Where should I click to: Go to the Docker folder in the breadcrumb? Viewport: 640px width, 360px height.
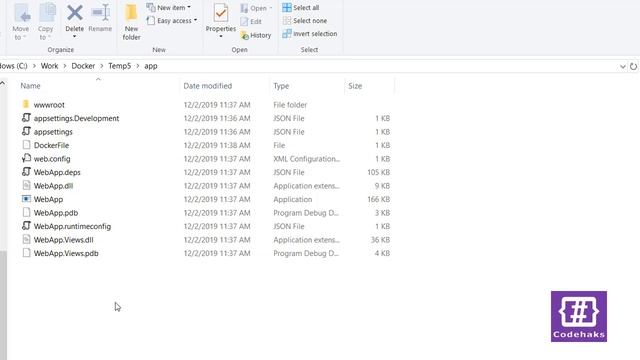click(83, 66)
